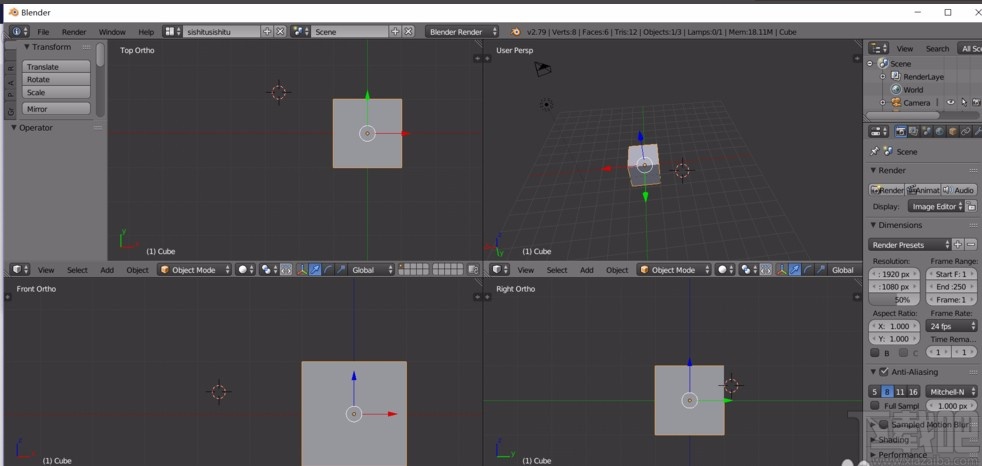This screenshot has width=982, height=466.
Task: Toggle Camera visibility eye in outliner
Action: click(x=950, y=103)
